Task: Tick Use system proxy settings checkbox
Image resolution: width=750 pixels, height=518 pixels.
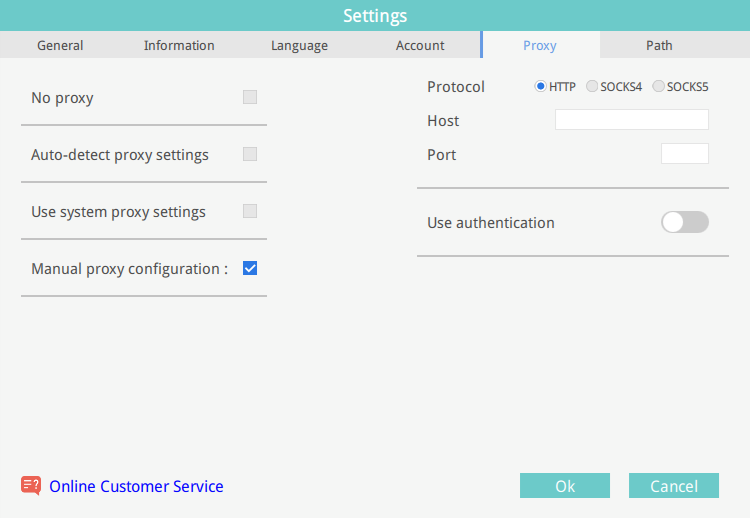Action: pyautogui.click(x=250, y=211)
